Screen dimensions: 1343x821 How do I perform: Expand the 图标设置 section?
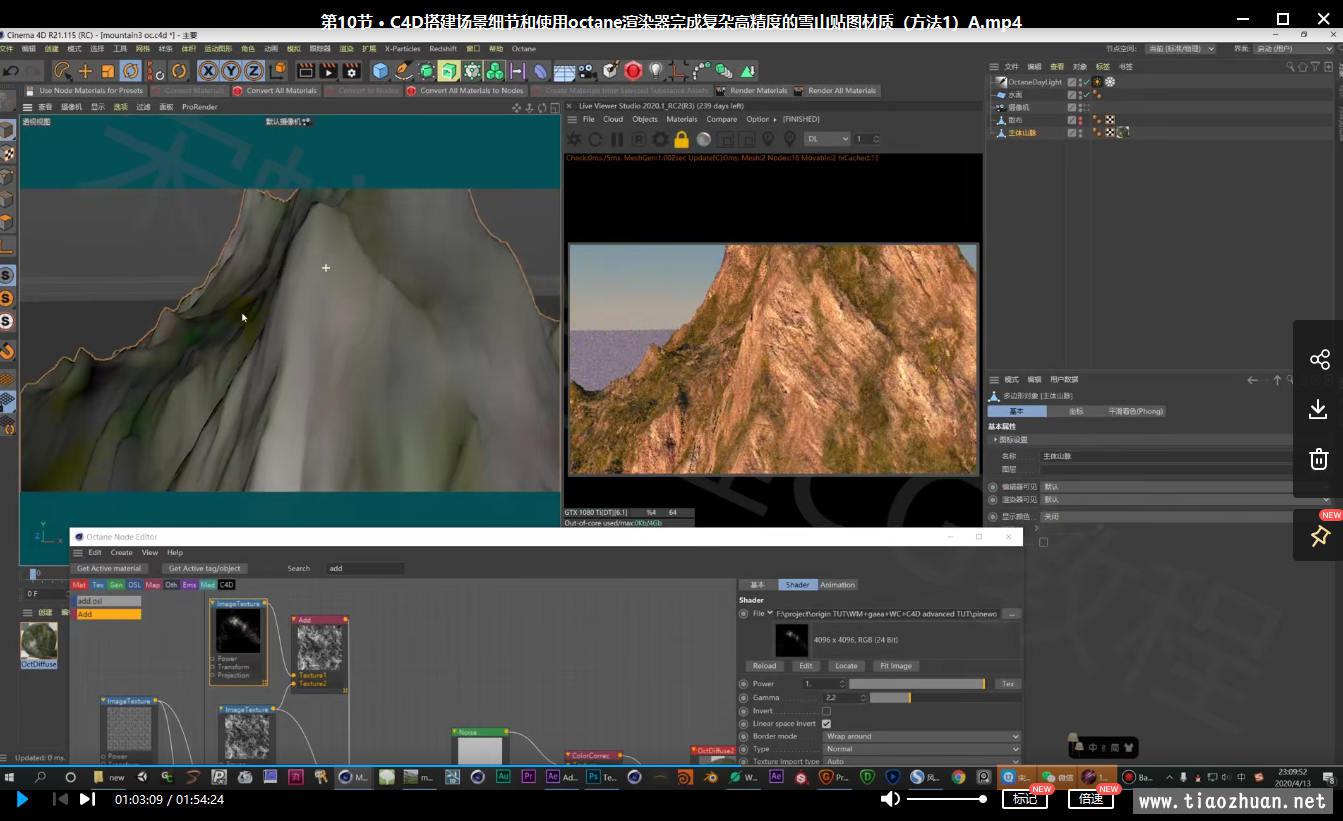(x=1011, y=440)
